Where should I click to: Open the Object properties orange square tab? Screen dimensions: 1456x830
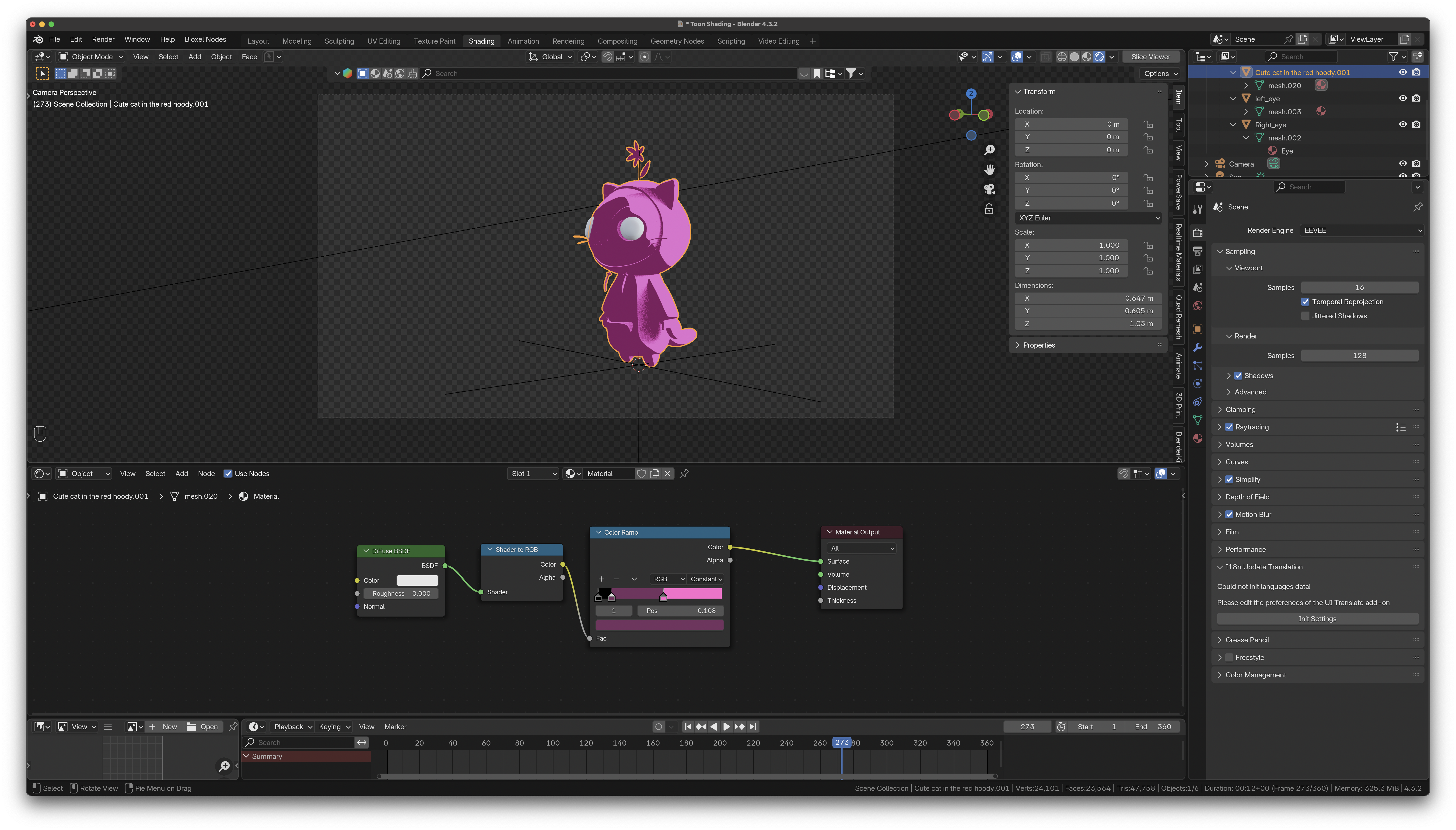1198,329
